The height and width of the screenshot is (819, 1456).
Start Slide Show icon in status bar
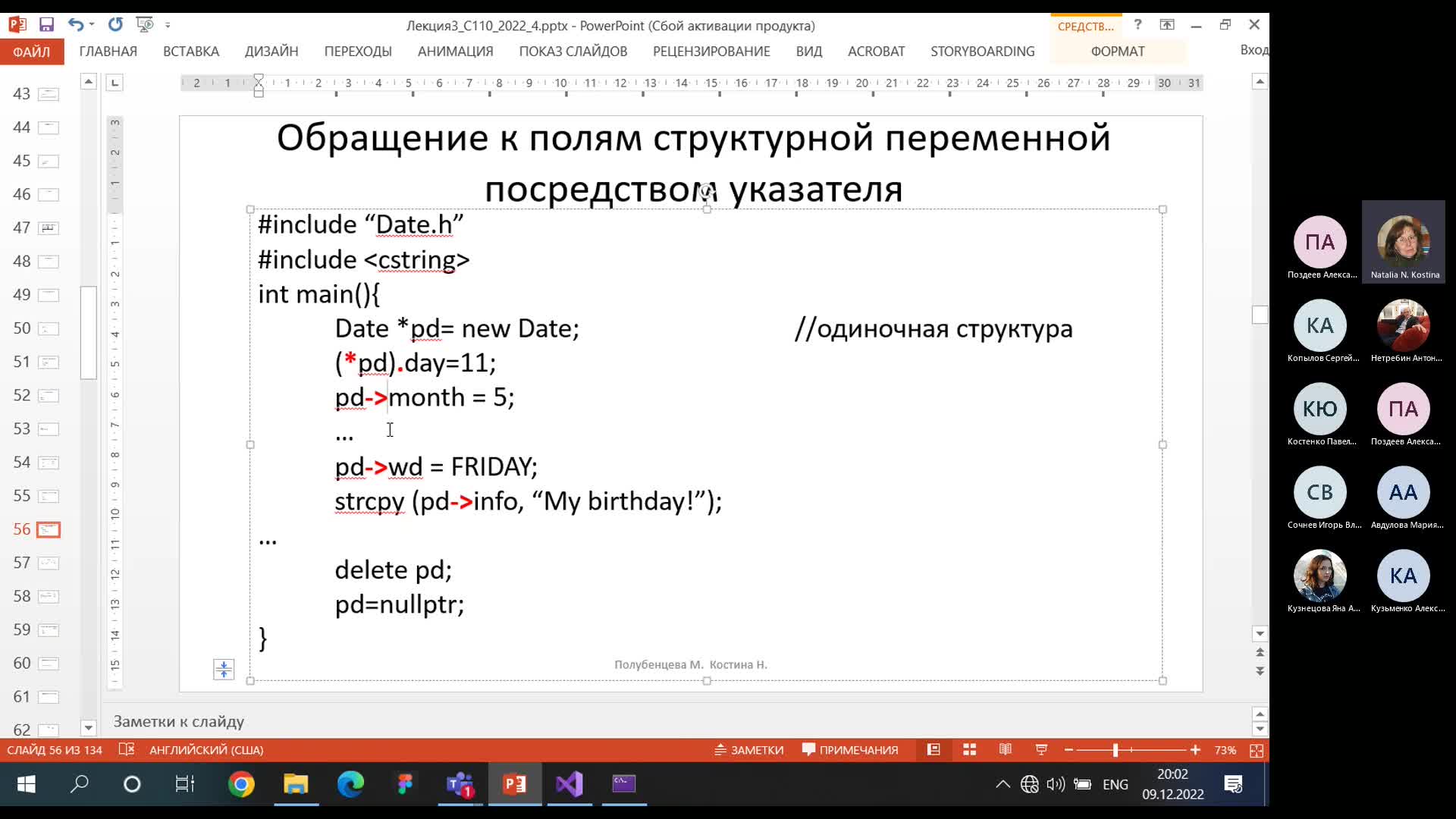pos(1042,750)
